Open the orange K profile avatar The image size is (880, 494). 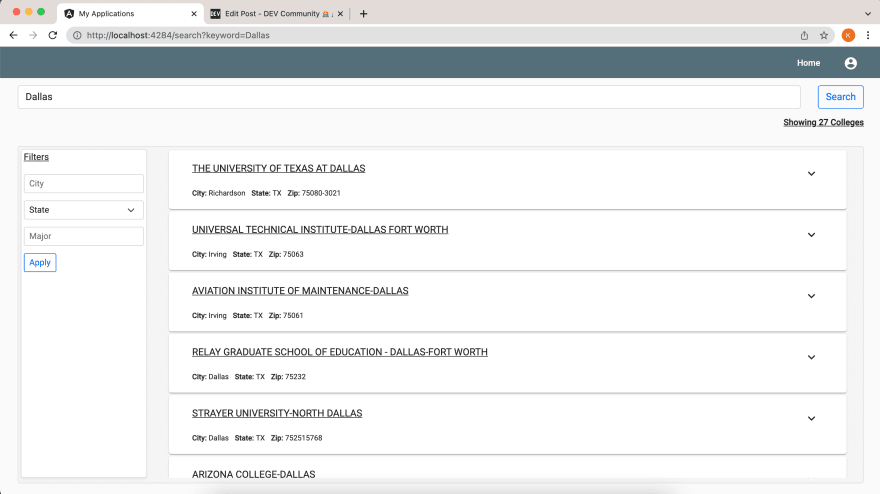(848, 35)
